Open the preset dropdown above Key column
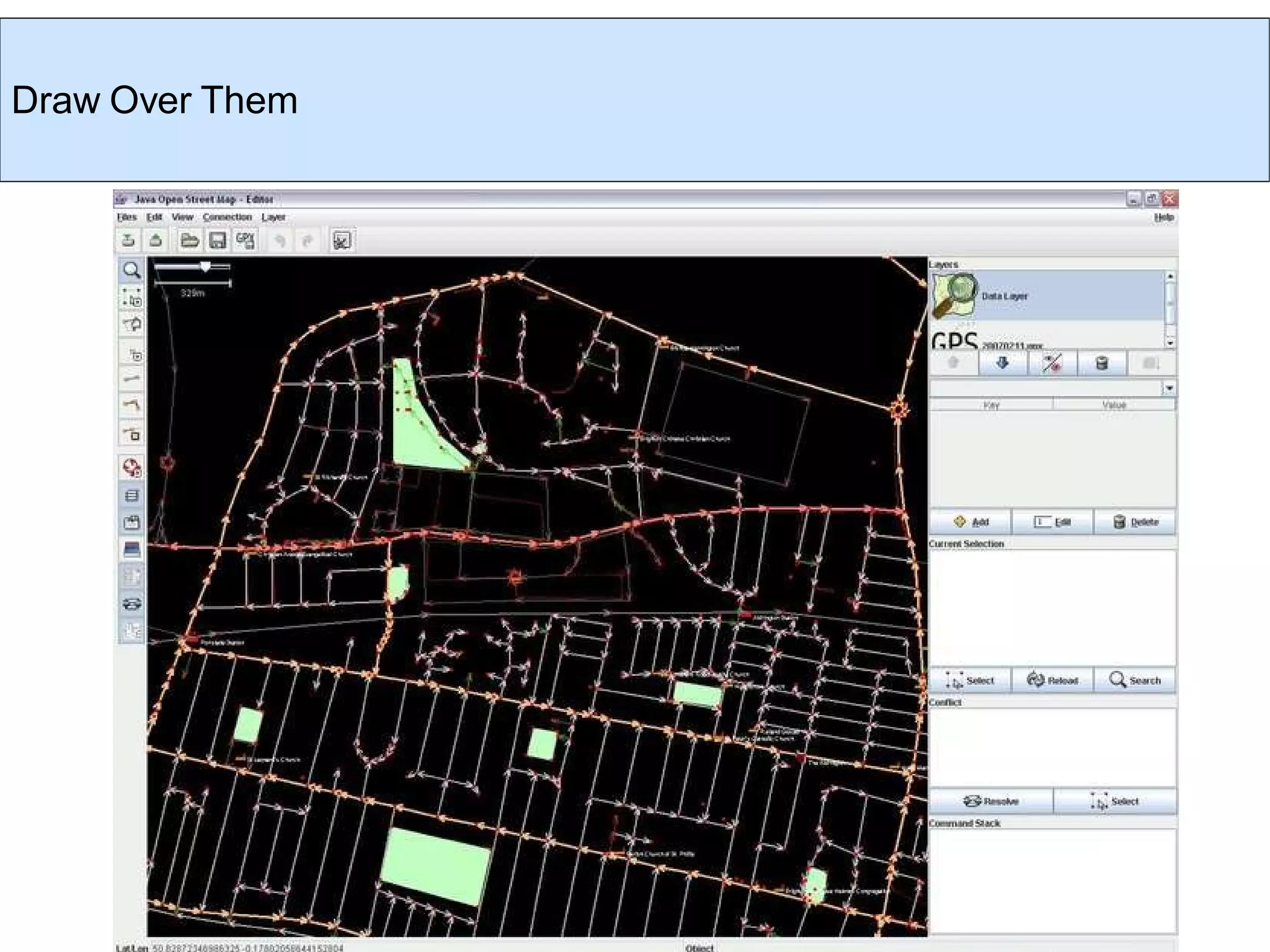The height and width of the screenshot is (952, 1270). coord(1168,388)
